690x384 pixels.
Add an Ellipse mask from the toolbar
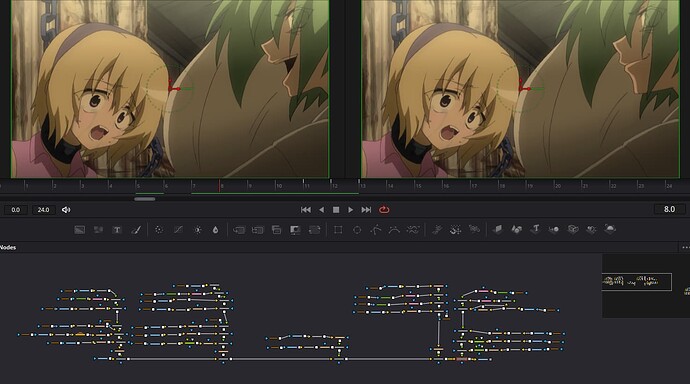pyautogui.click(x=357, y=230)
